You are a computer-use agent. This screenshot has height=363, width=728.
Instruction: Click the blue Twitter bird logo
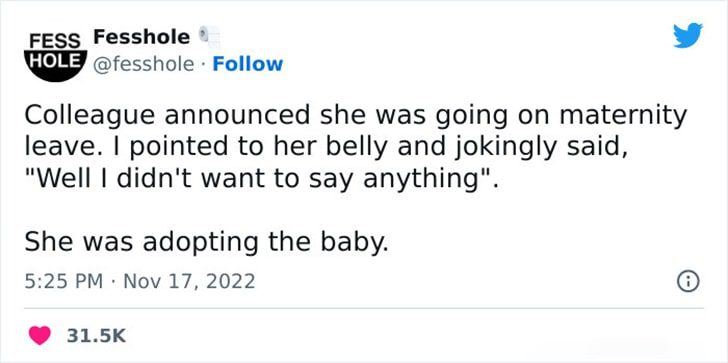coord(688,35)
